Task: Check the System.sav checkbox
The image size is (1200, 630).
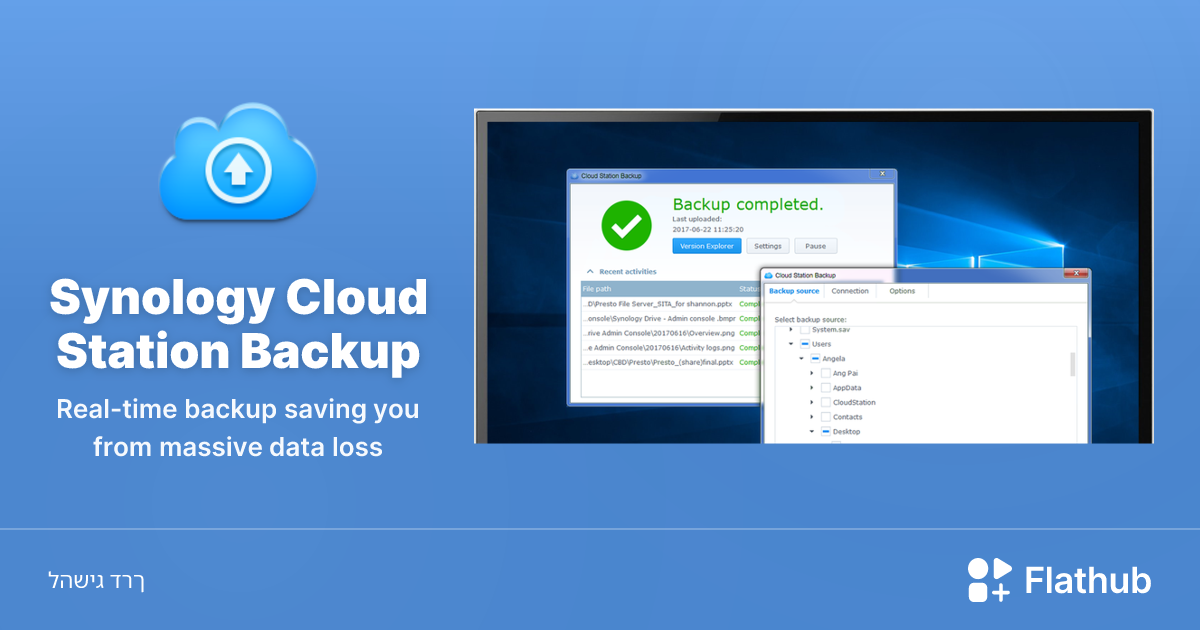Action: click(804, 329)
